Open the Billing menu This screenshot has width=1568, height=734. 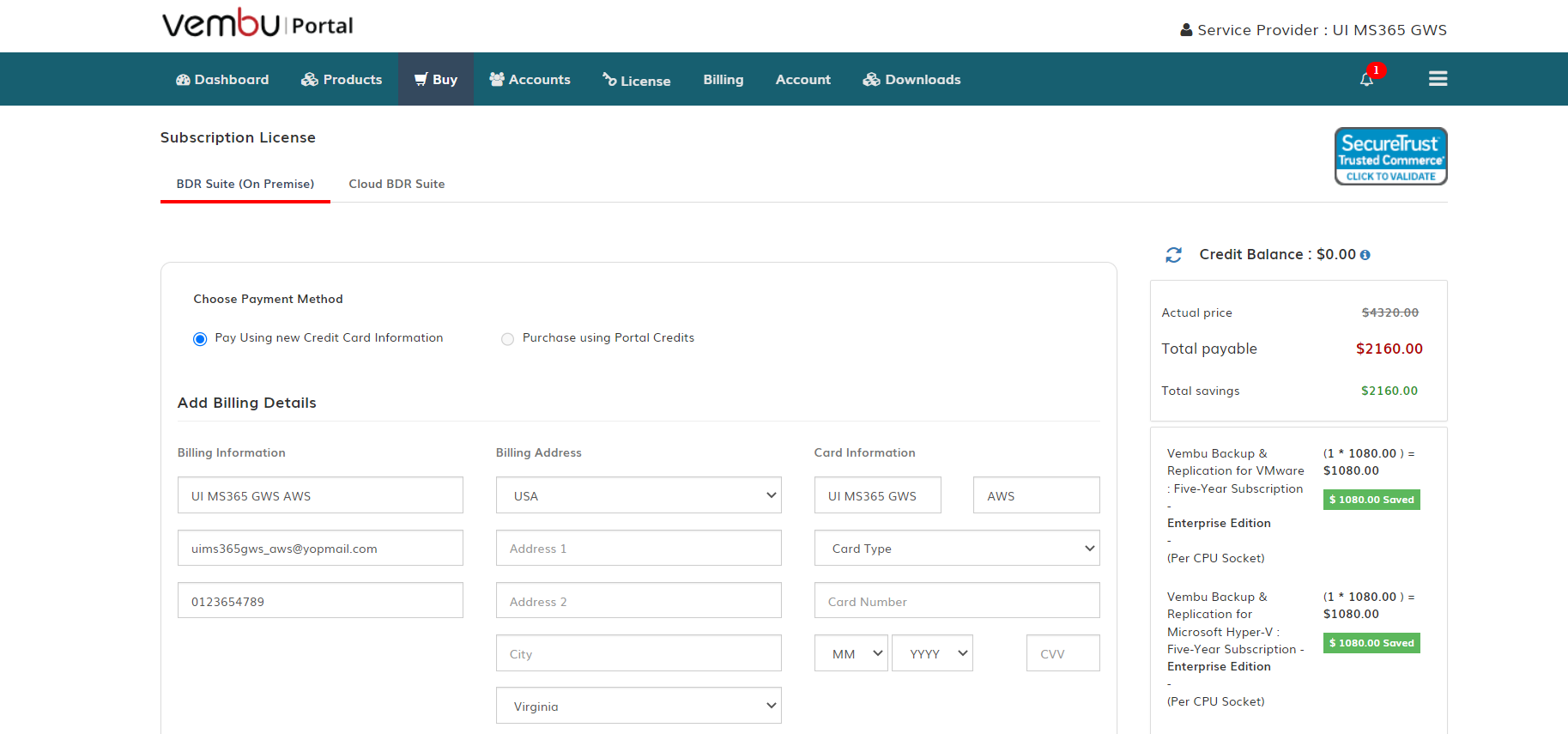point(723,79)
